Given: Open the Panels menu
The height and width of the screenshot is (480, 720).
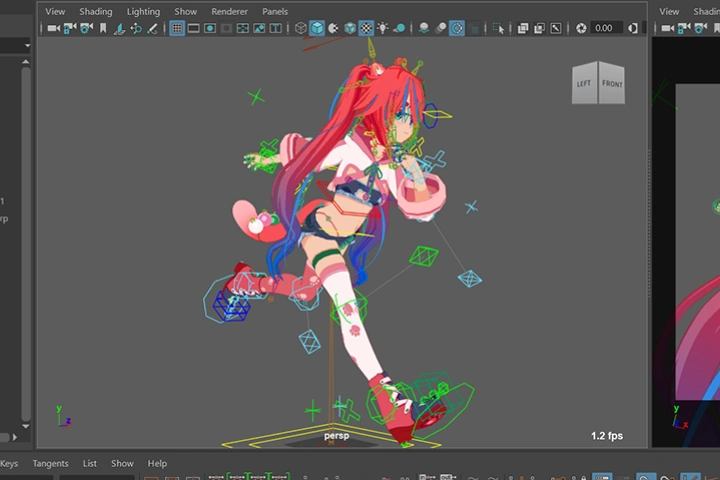Looking at the screenshot, I should tap(275, 11).
